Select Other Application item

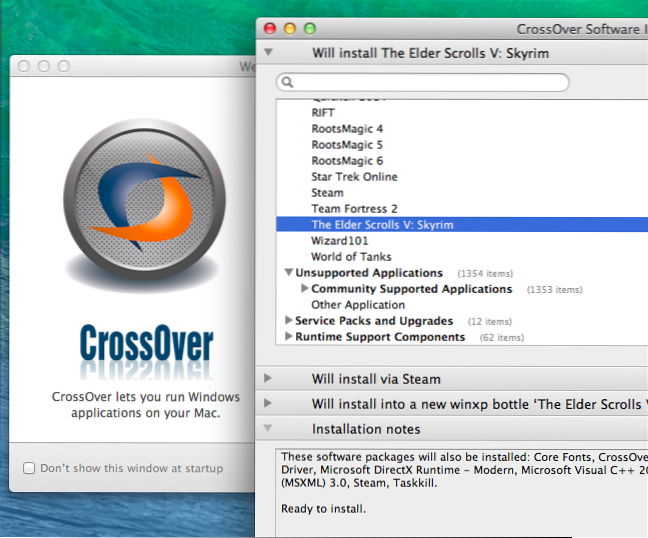[x=358, y=305]
